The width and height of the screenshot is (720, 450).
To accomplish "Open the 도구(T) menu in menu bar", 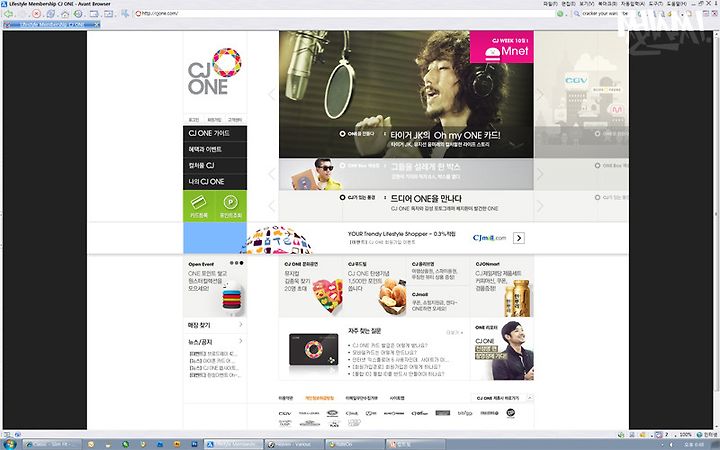I will point(655,4).
